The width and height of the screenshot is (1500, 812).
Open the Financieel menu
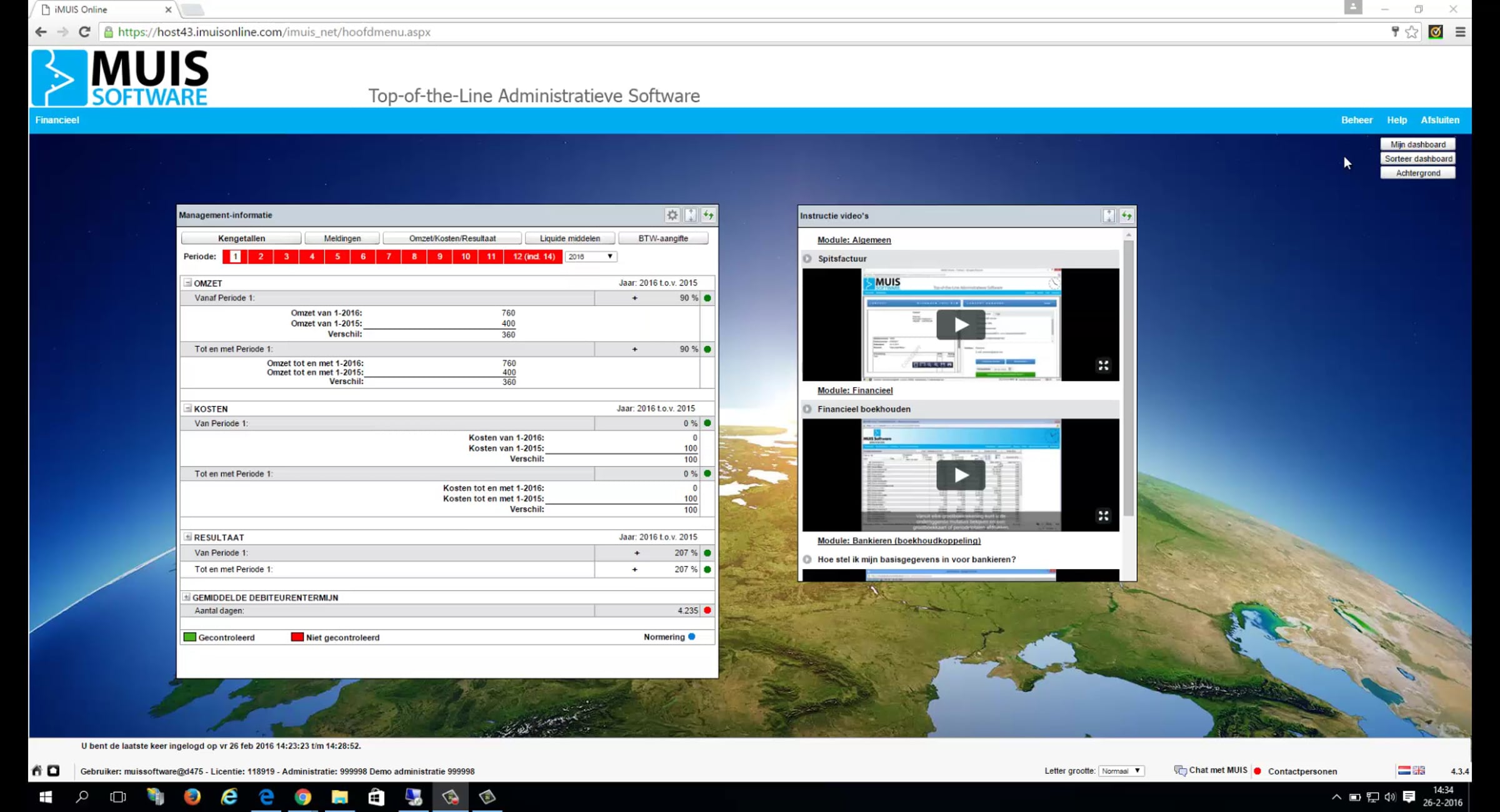[x=57, y=120]
